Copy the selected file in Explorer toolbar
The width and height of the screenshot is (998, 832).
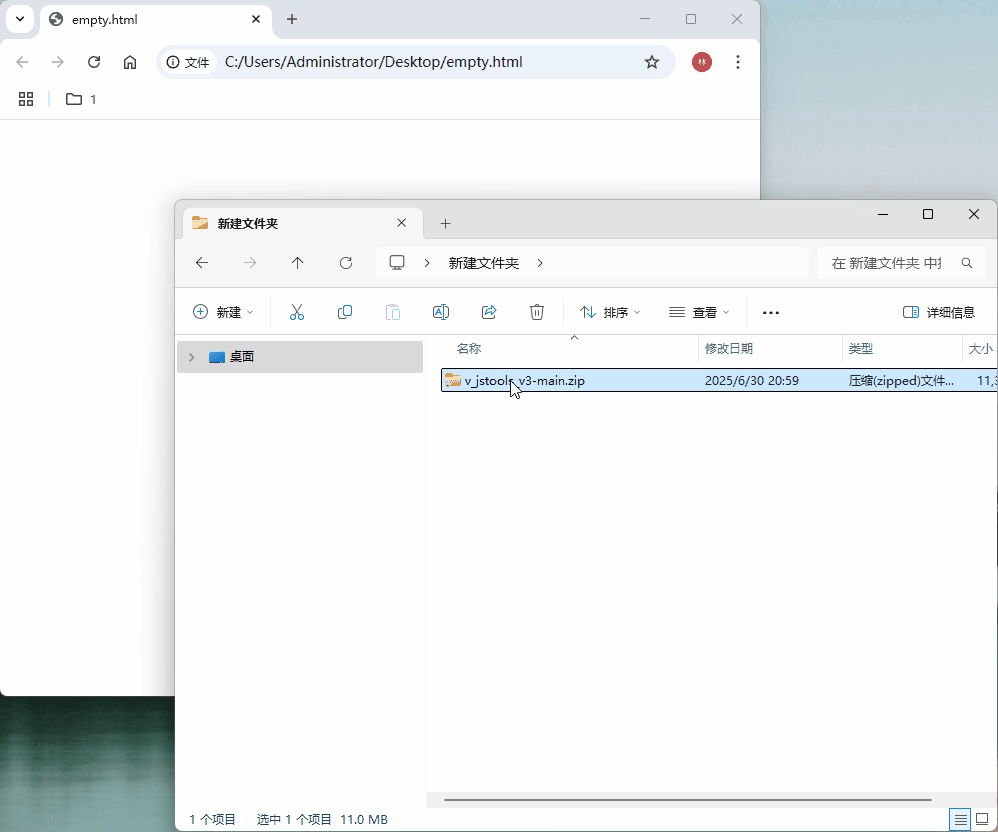click(345, 312)
